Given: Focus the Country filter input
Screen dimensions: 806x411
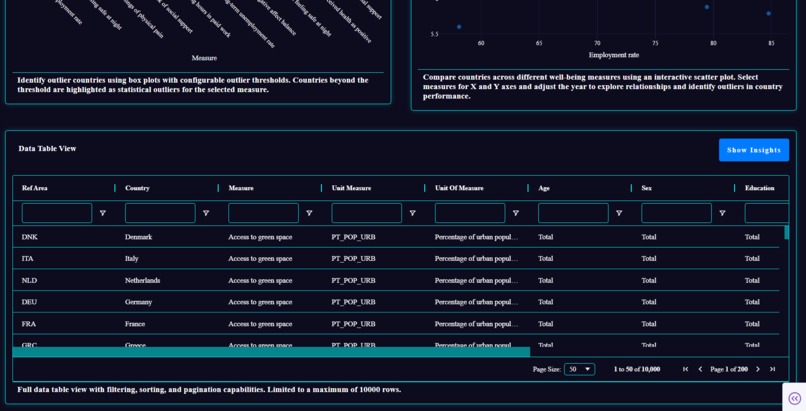Looking at the screenshot, I should [160, 213].
